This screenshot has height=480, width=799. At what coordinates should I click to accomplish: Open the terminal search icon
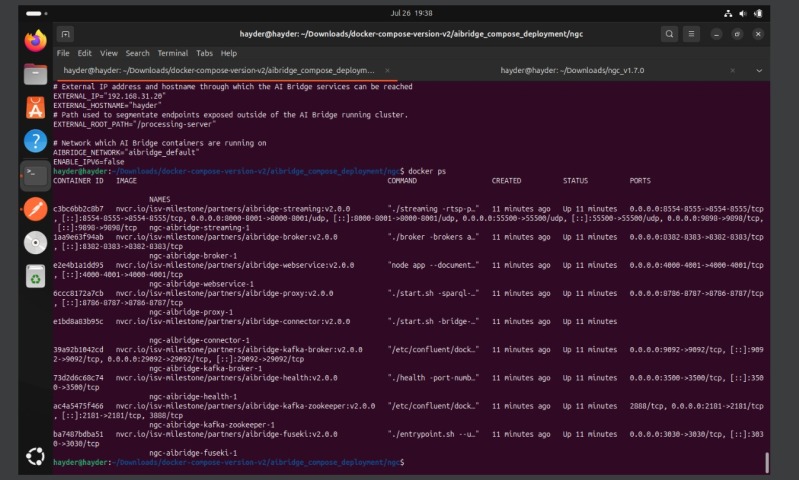(x=669, y=34)
